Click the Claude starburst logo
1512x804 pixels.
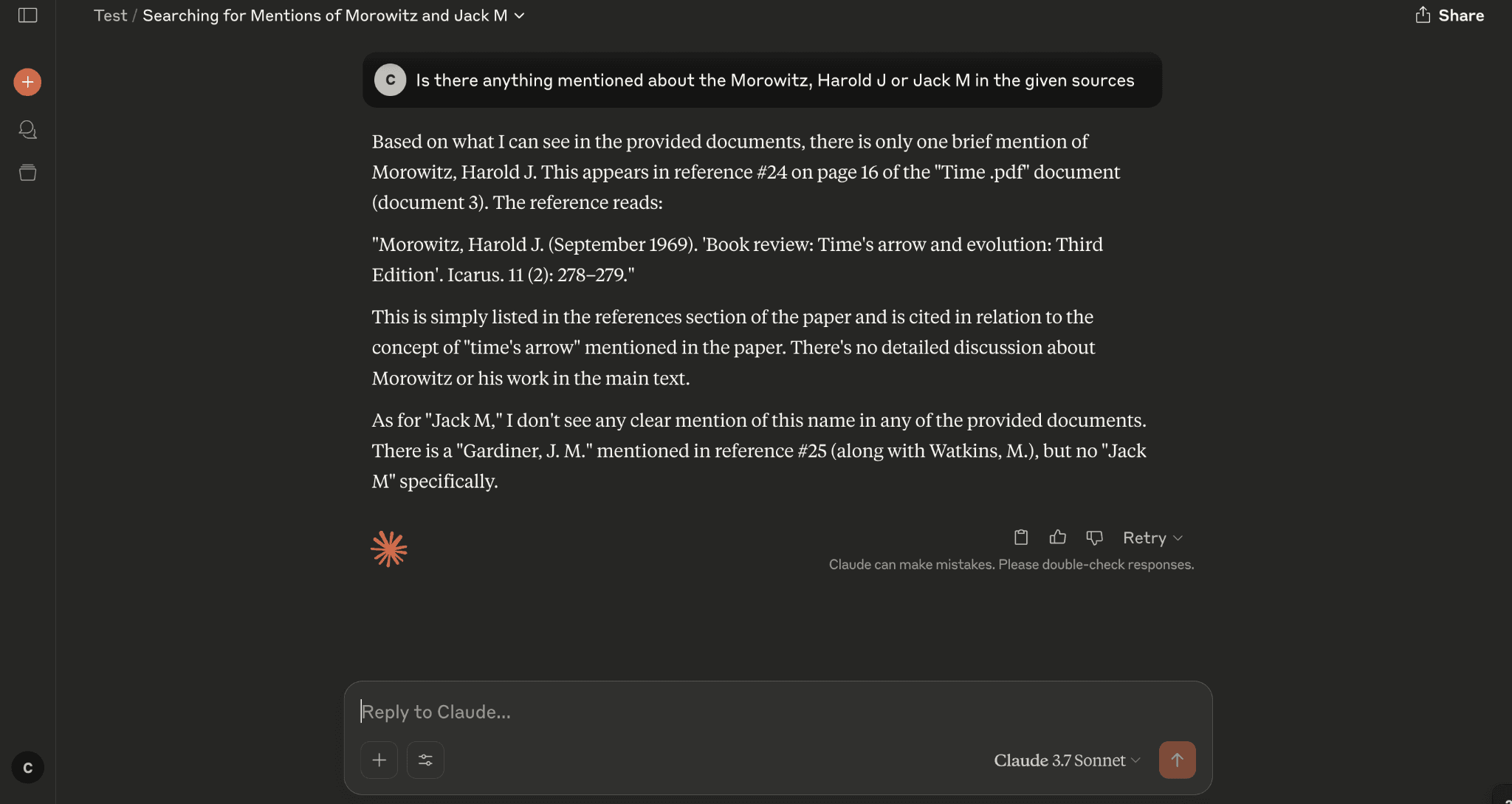click(389, 549)
